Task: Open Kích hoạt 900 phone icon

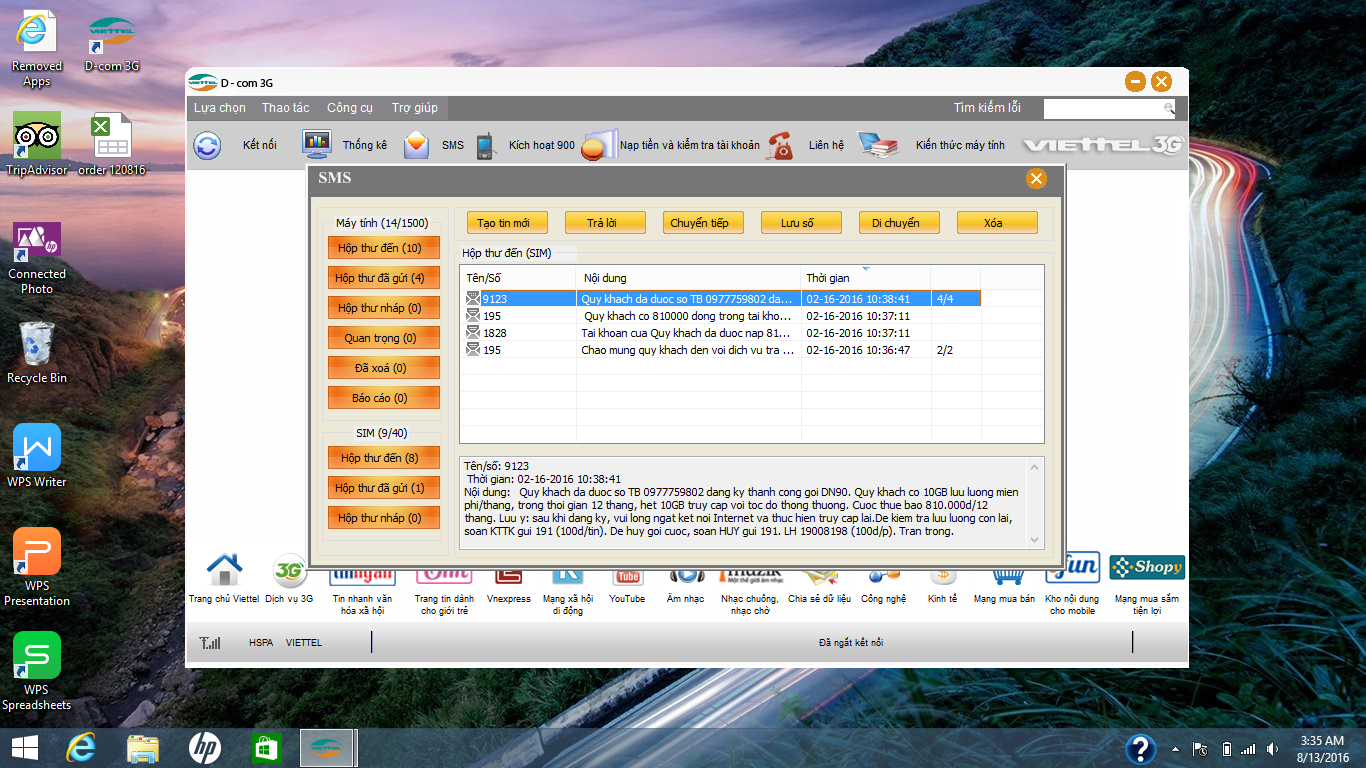Action: (x=485, y=146)
